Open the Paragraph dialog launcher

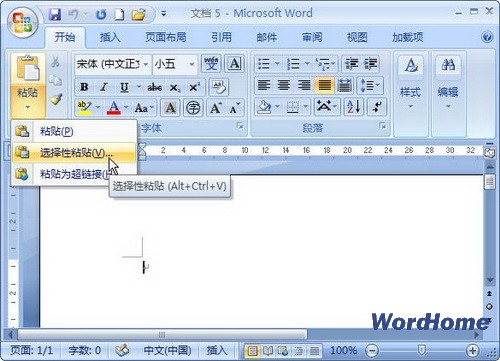[x=383, y=126]
